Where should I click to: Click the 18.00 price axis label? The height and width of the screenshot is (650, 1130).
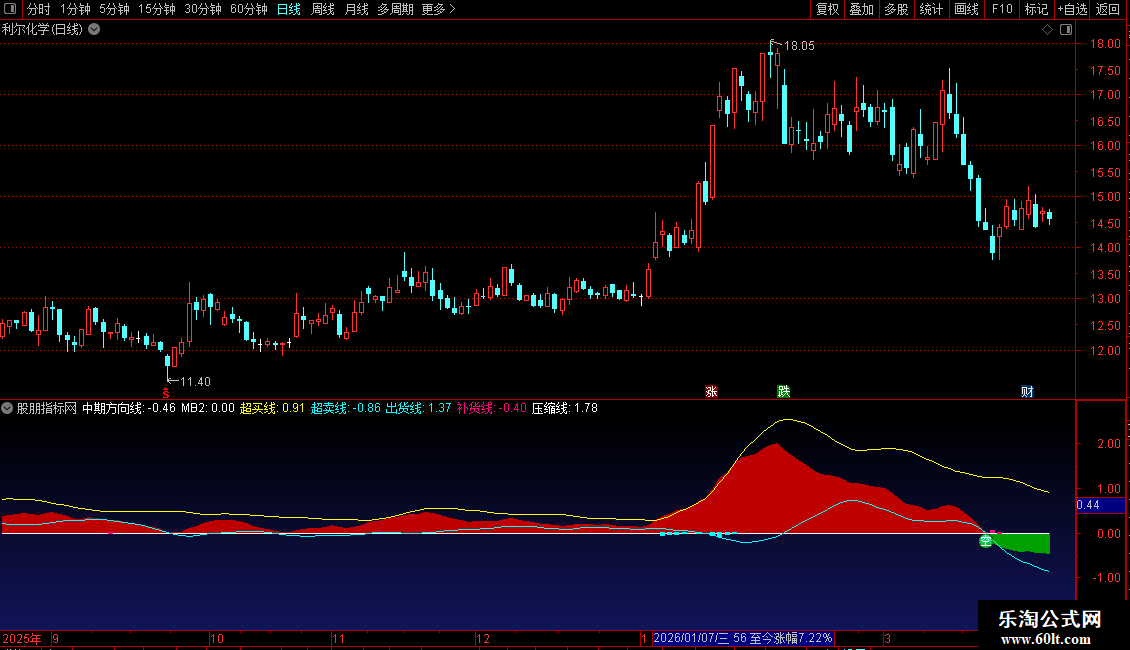(x=1105, y=44)
